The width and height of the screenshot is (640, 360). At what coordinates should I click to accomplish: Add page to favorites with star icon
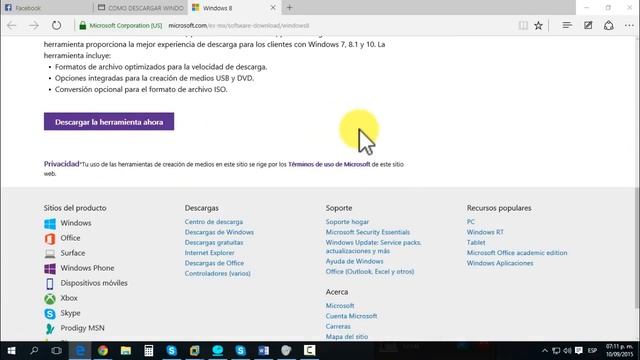pyautogui.click(x=538, y=25)
